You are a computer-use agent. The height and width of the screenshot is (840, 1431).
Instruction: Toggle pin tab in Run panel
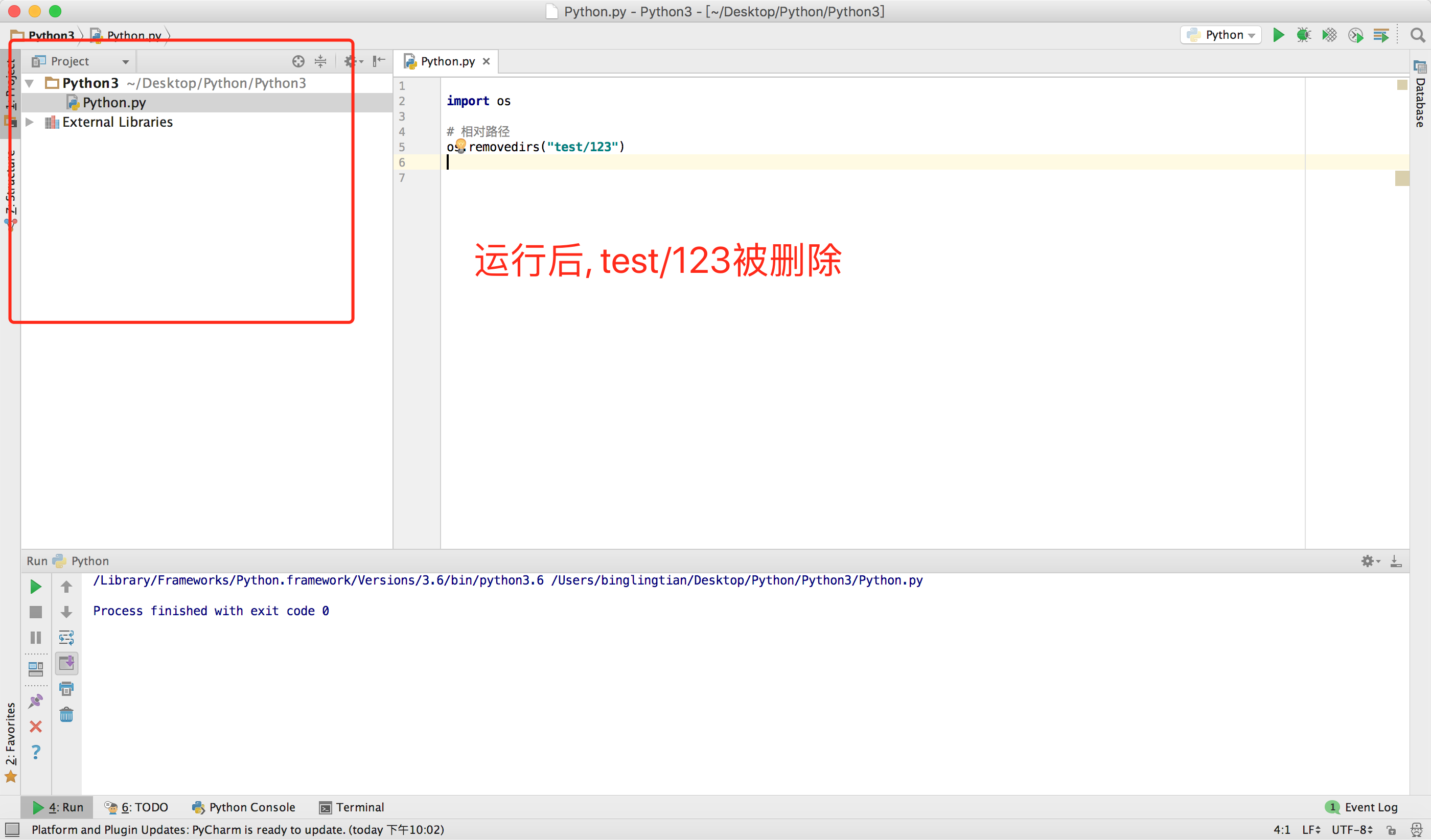point(36,701)
